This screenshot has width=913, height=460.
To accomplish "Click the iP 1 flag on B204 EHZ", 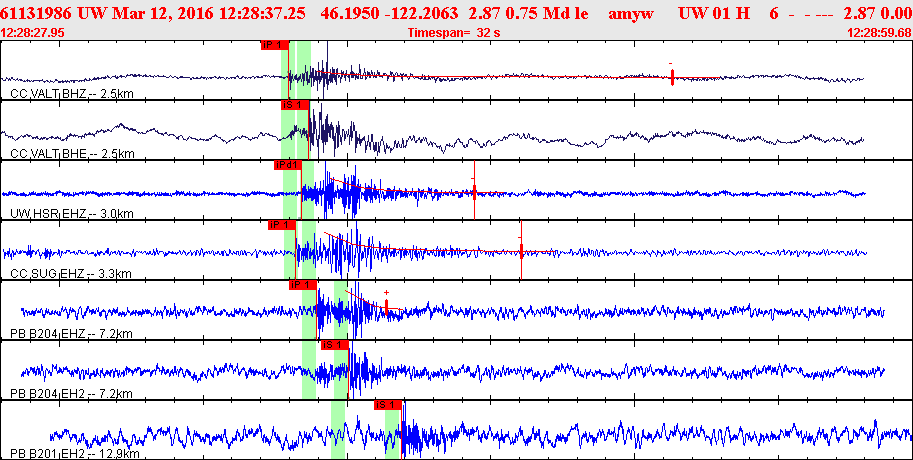I will [x=303, y=285].
